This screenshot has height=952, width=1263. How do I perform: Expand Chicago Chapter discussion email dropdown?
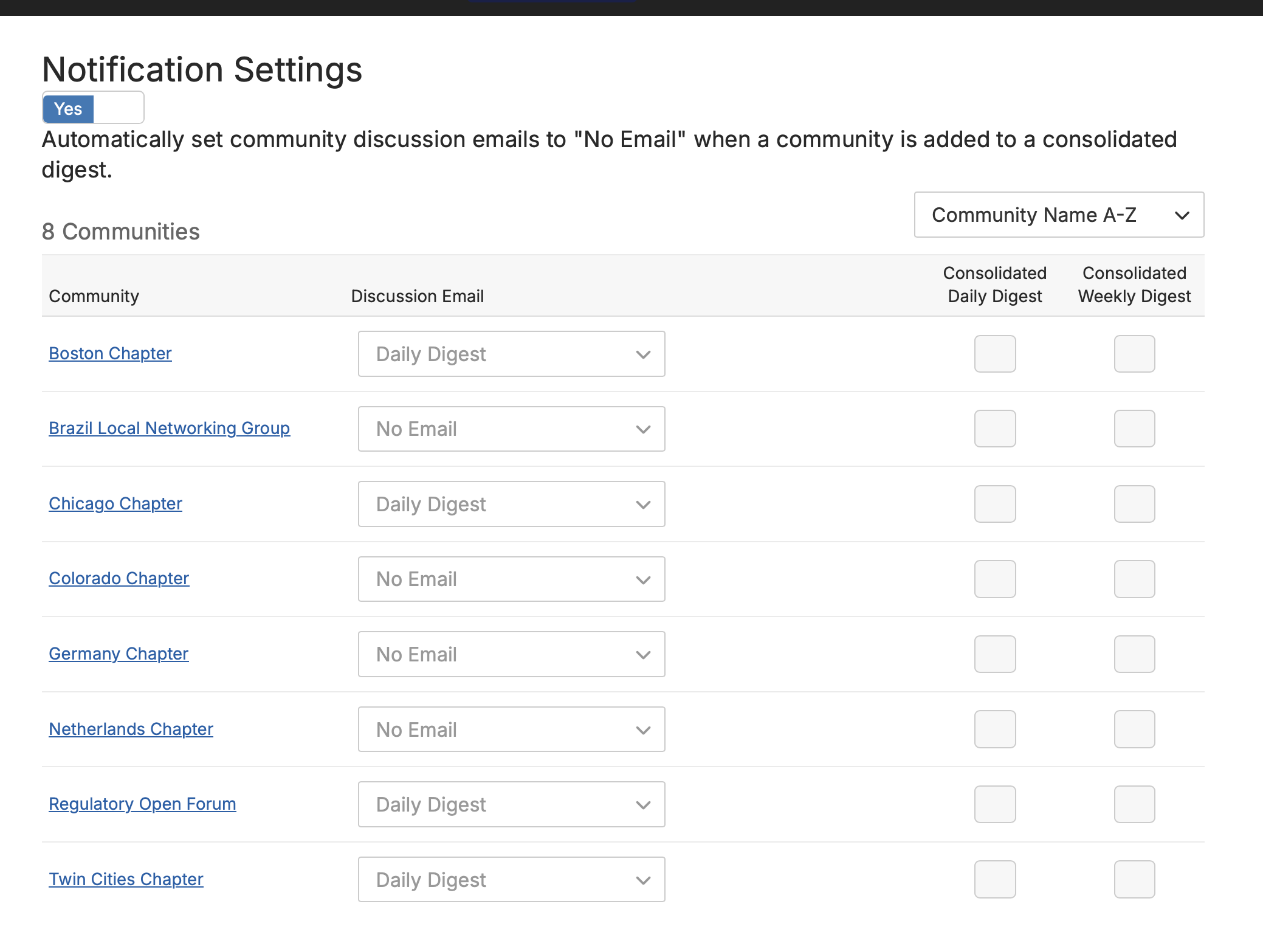(511, 504)
